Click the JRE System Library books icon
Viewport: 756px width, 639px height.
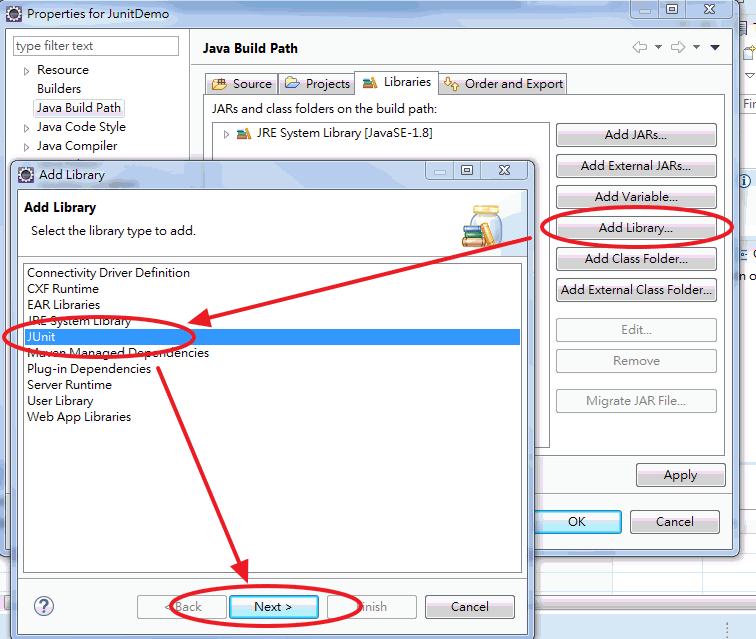(x=244, y=134)
